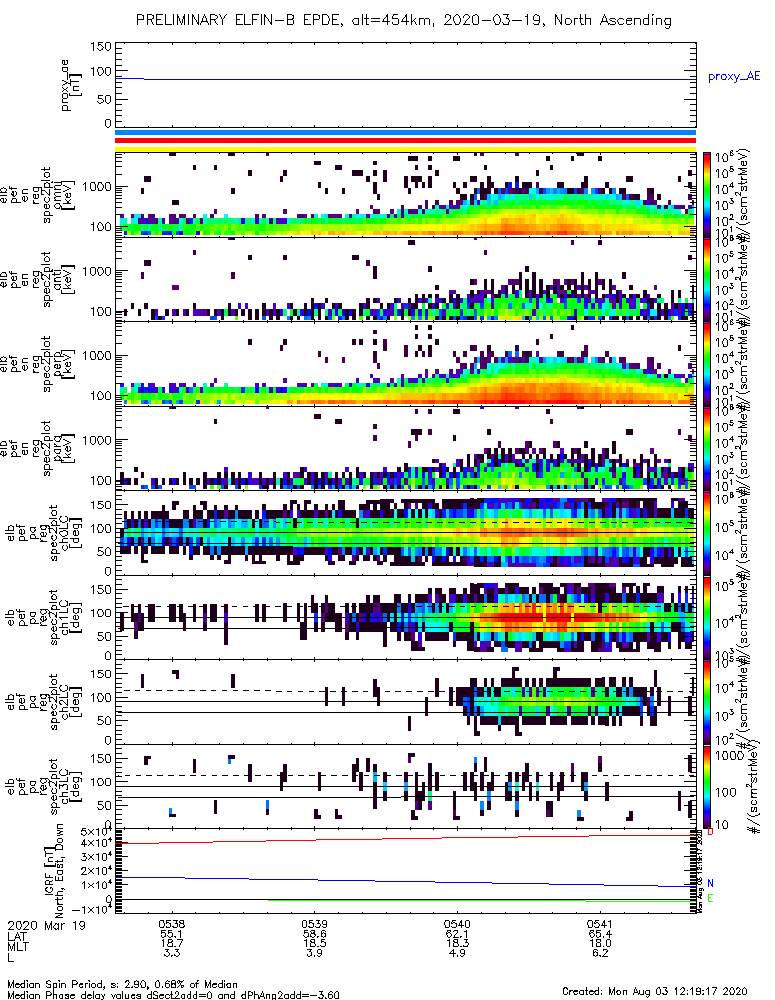This screenshot has height=1000, width=775.
Task: Click the '2020 Mar 19' date label
Action: pyautogui.click(x=47, y=925)
